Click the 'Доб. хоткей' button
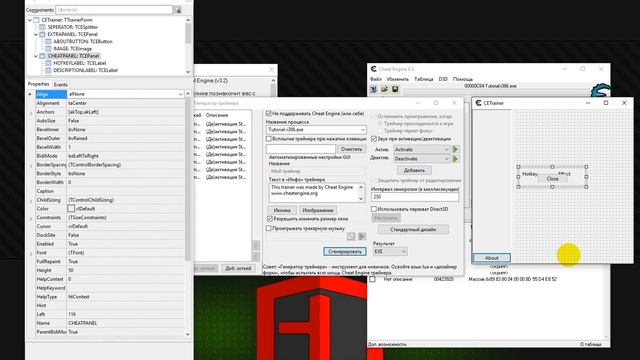Screen dimensions: 640x360 pyautogui.click(x=238, y=268)
